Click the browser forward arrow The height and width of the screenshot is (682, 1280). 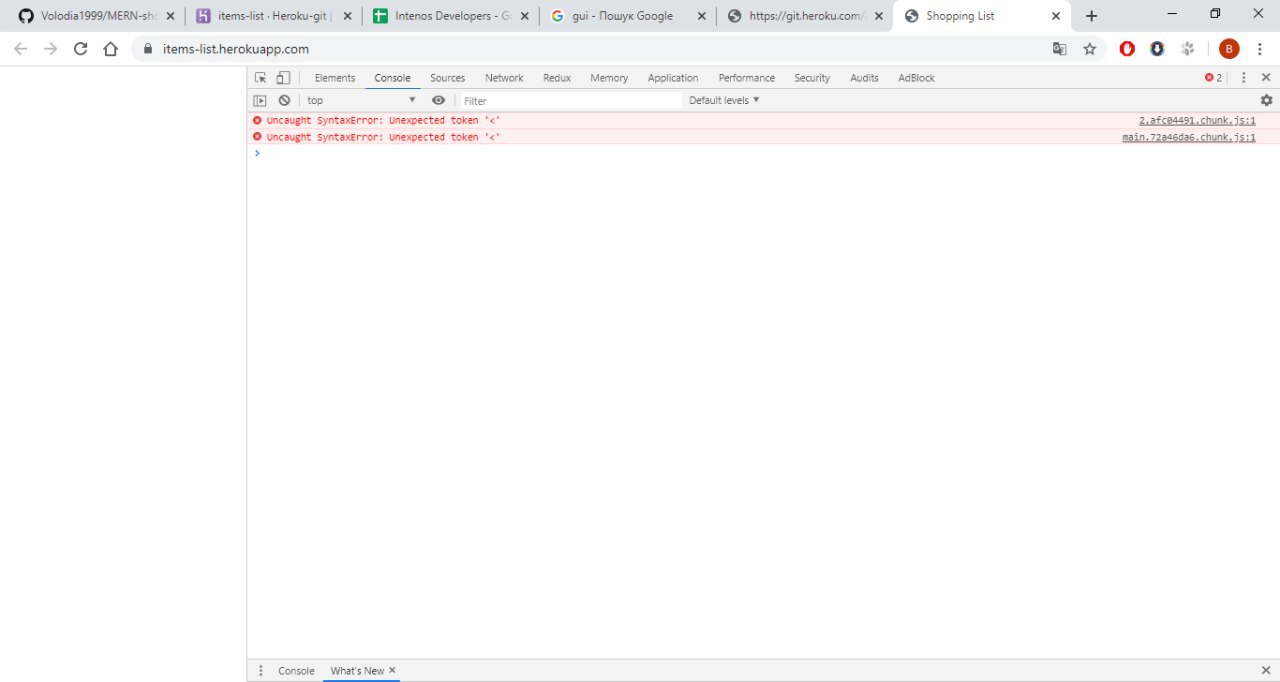click(x=51, y=49)
